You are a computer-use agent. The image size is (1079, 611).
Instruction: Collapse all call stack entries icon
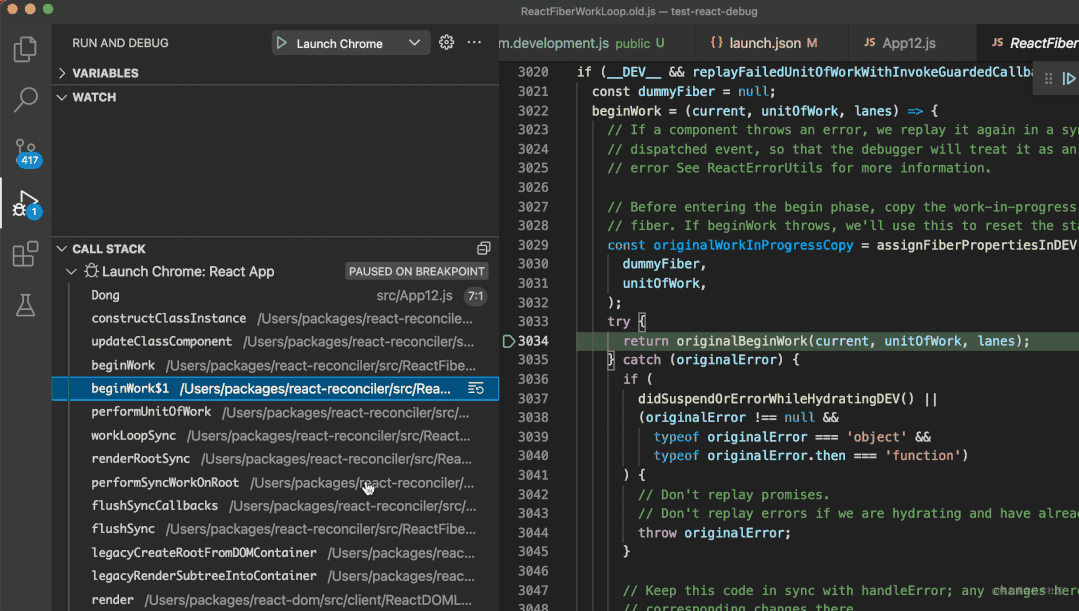(484, 248)
